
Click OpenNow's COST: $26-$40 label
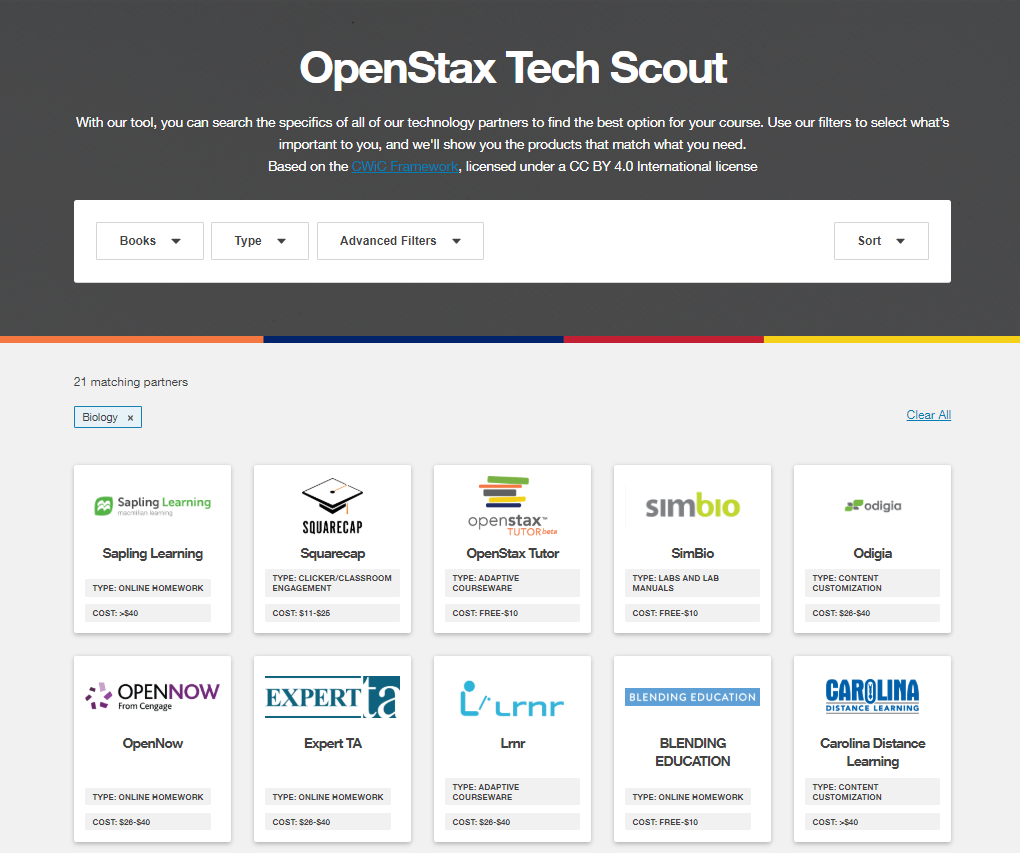pos(148,822)
